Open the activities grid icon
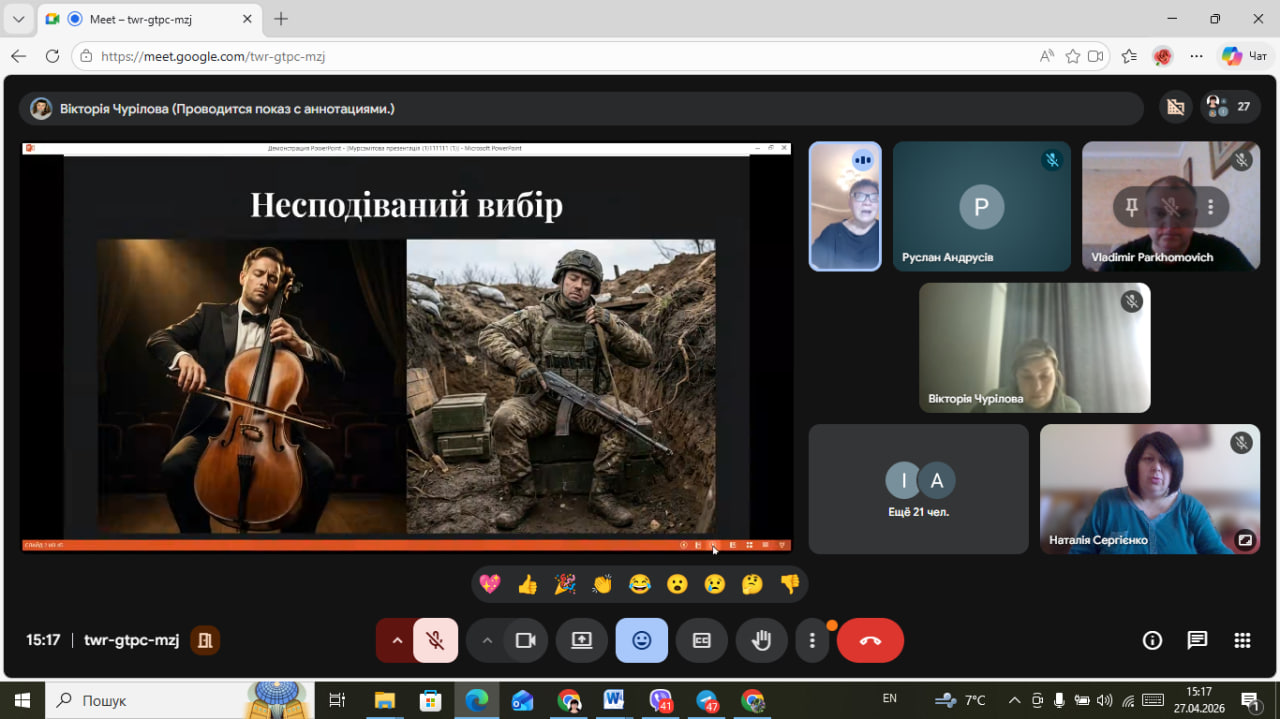Viewport: 1280px width, 719px height. (x=1242, y=641)
